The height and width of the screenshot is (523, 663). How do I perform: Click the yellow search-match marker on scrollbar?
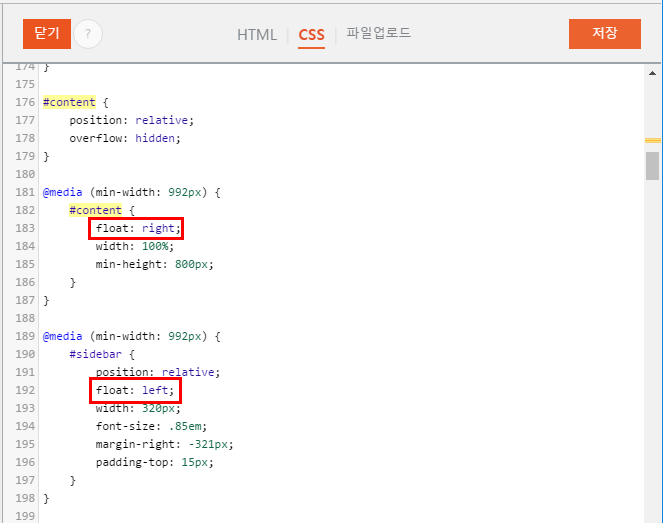coord(652,140)
